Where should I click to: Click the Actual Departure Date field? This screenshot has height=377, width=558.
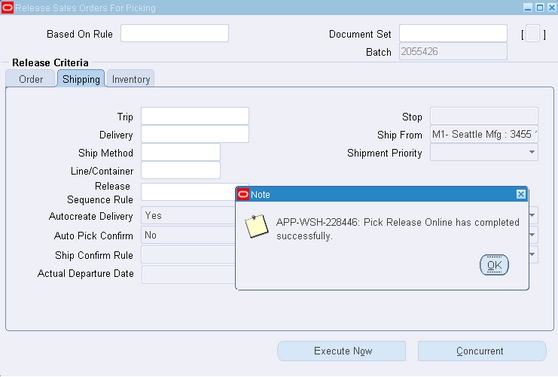tap(189, 274)
